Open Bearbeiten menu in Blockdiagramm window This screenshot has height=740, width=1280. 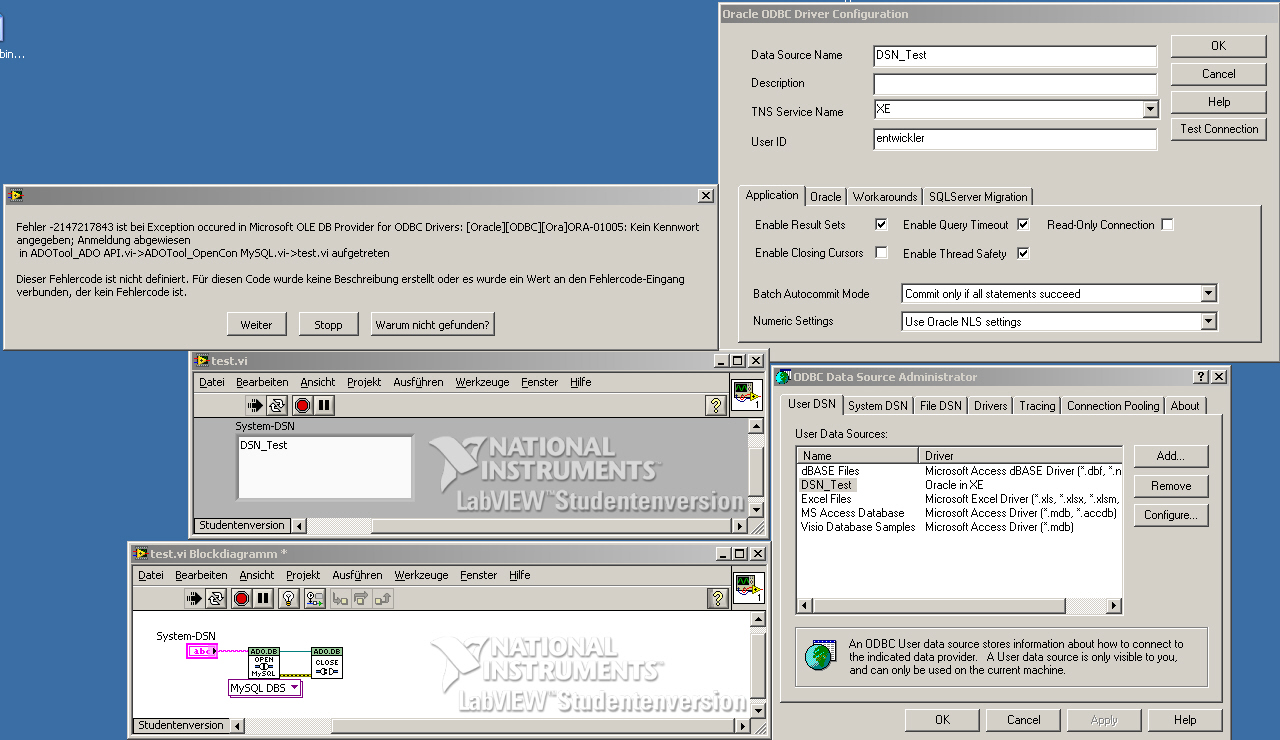(x=201, y=575)
